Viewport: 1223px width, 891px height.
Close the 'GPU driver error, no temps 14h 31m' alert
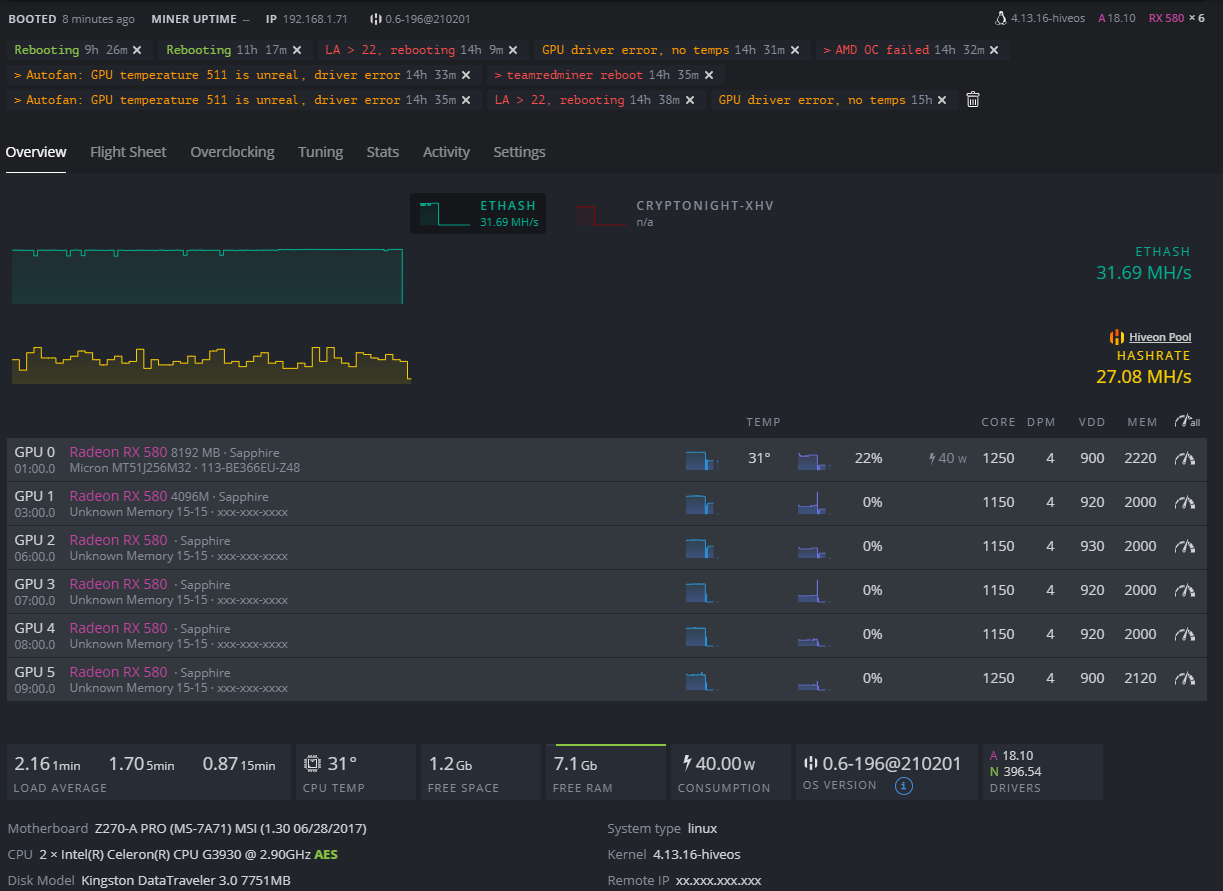coord(796,50)
